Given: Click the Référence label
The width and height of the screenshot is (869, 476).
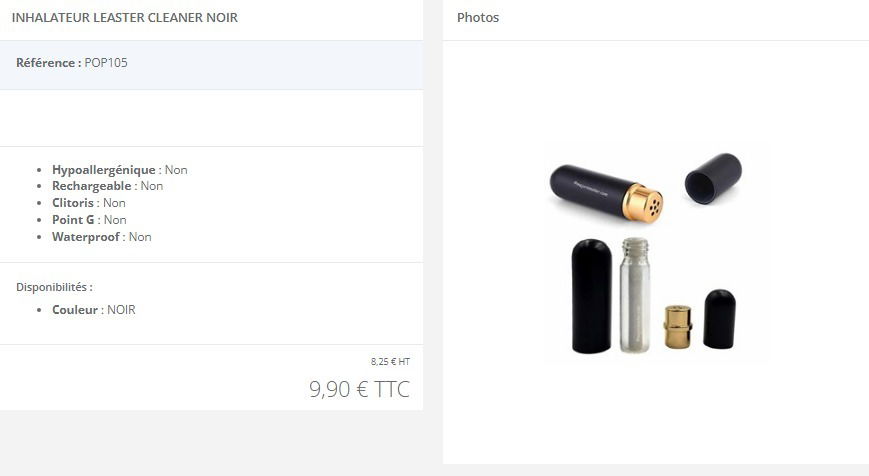Looking at the screenshot, I should [49, 63].
